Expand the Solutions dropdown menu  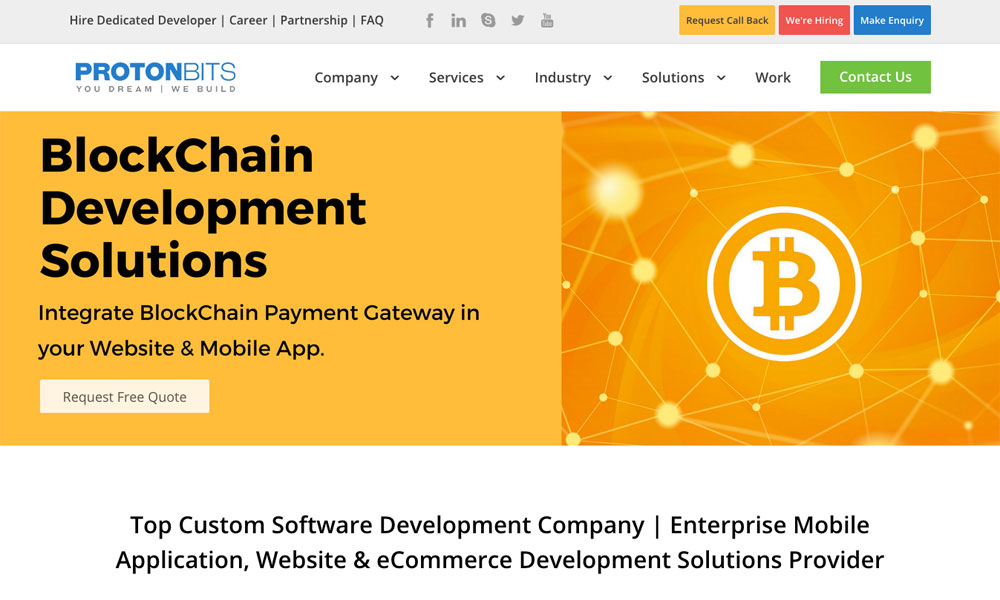click(x=683, y=78)
